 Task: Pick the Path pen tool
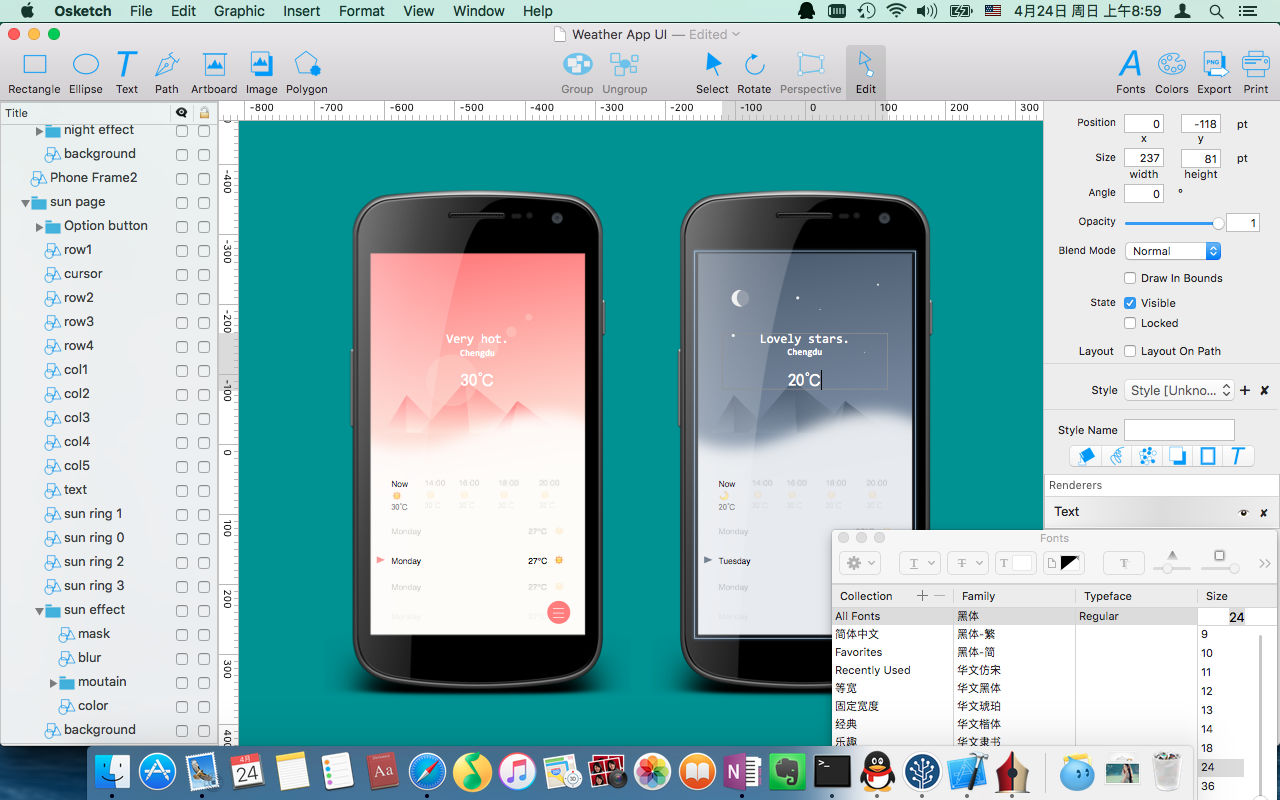(x=167, y=73)
